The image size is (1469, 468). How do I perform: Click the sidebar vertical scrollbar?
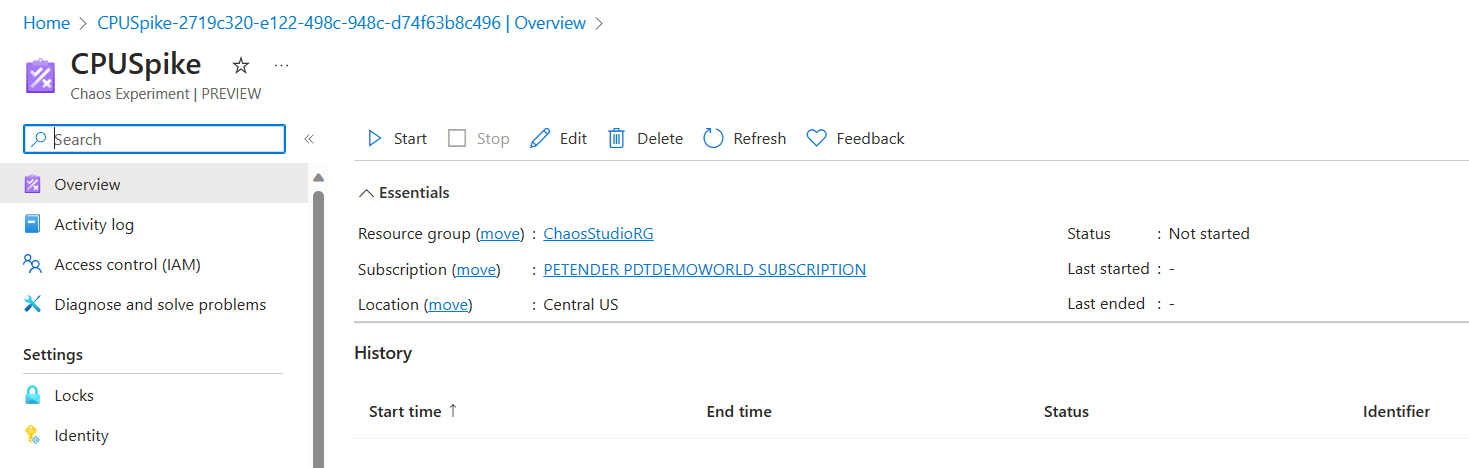[318, 320]
